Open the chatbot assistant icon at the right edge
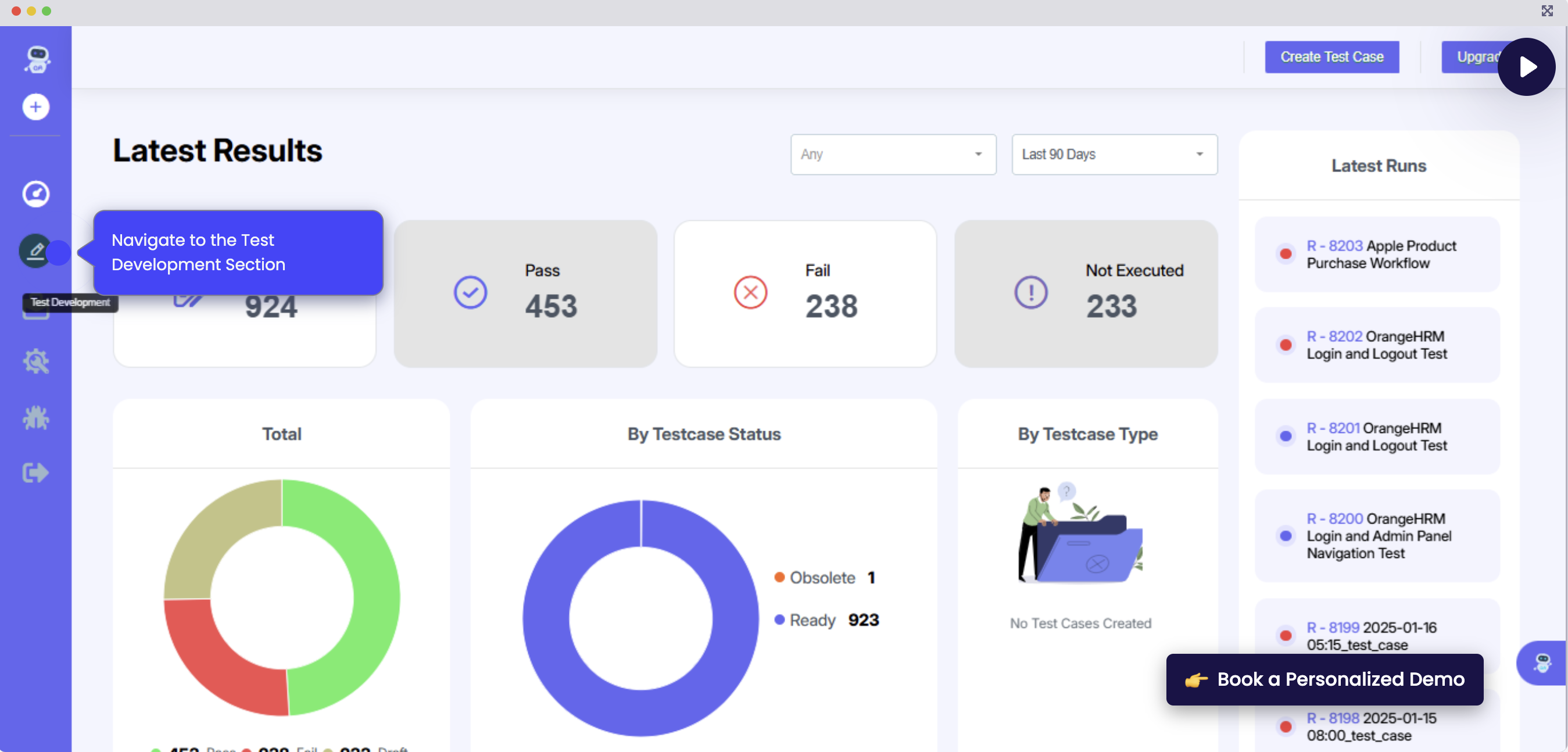 (1541, 663)
